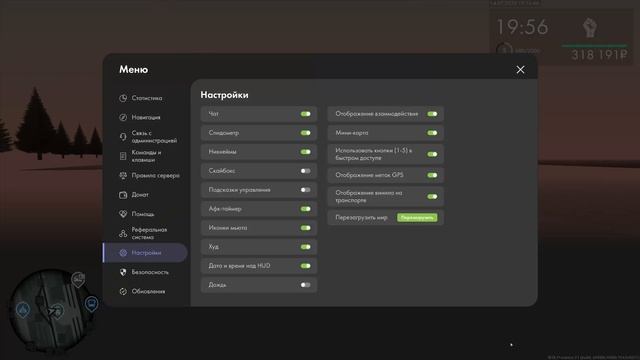The height and width of the screenshot is (360, 640).
Task: Click the Навигация compass icon
Action: [x=123, y=118]
